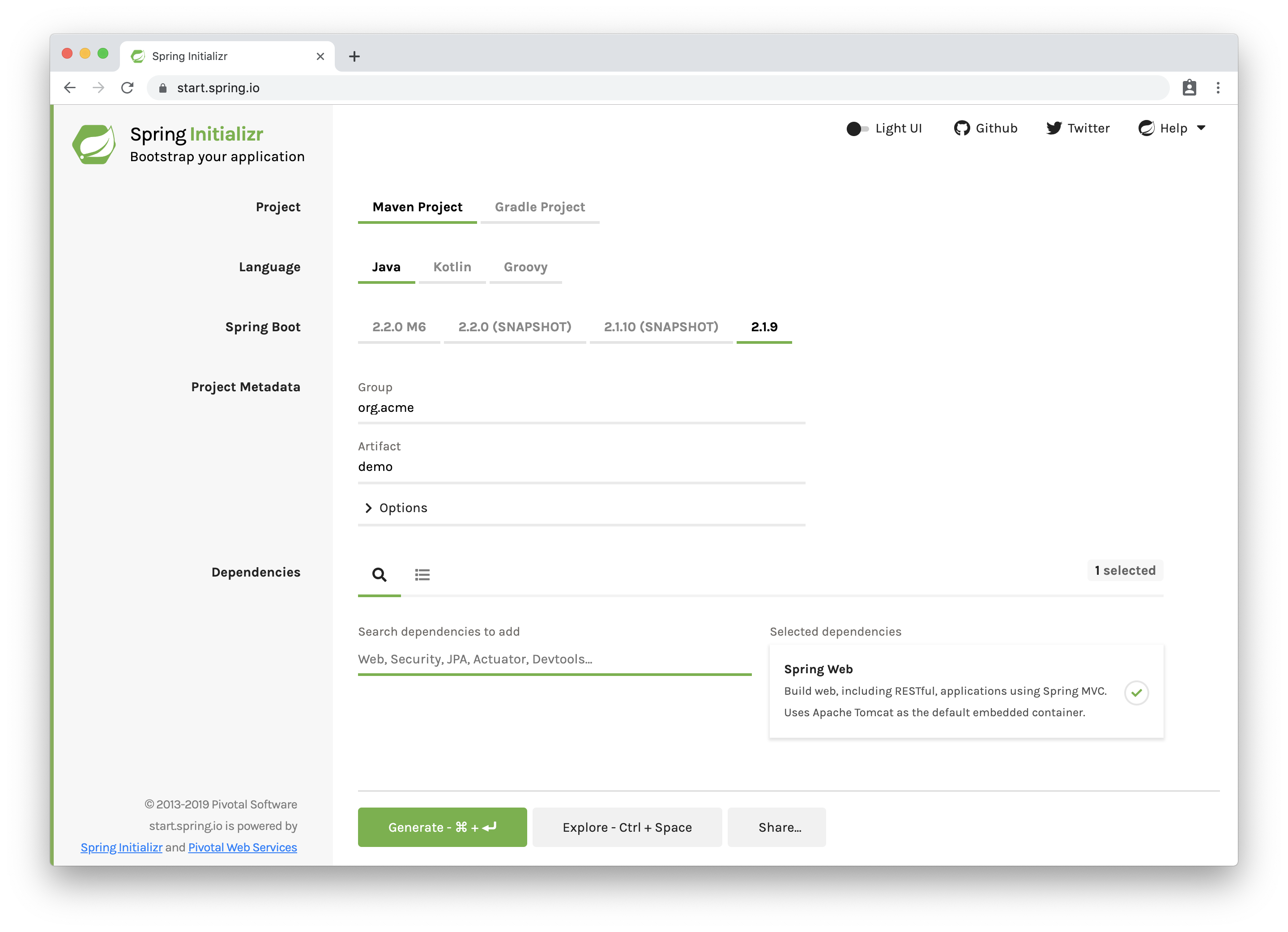The width and height of the screenshot is (1288, 932).
Task: Reload the start.spring.io page
Action: (x=127, y=87)
